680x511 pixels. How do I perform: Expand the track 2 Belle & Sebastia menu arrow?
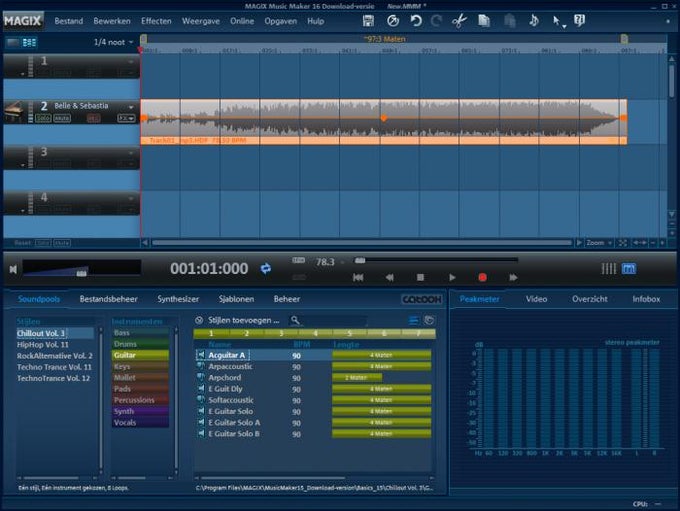click(131, 107)
